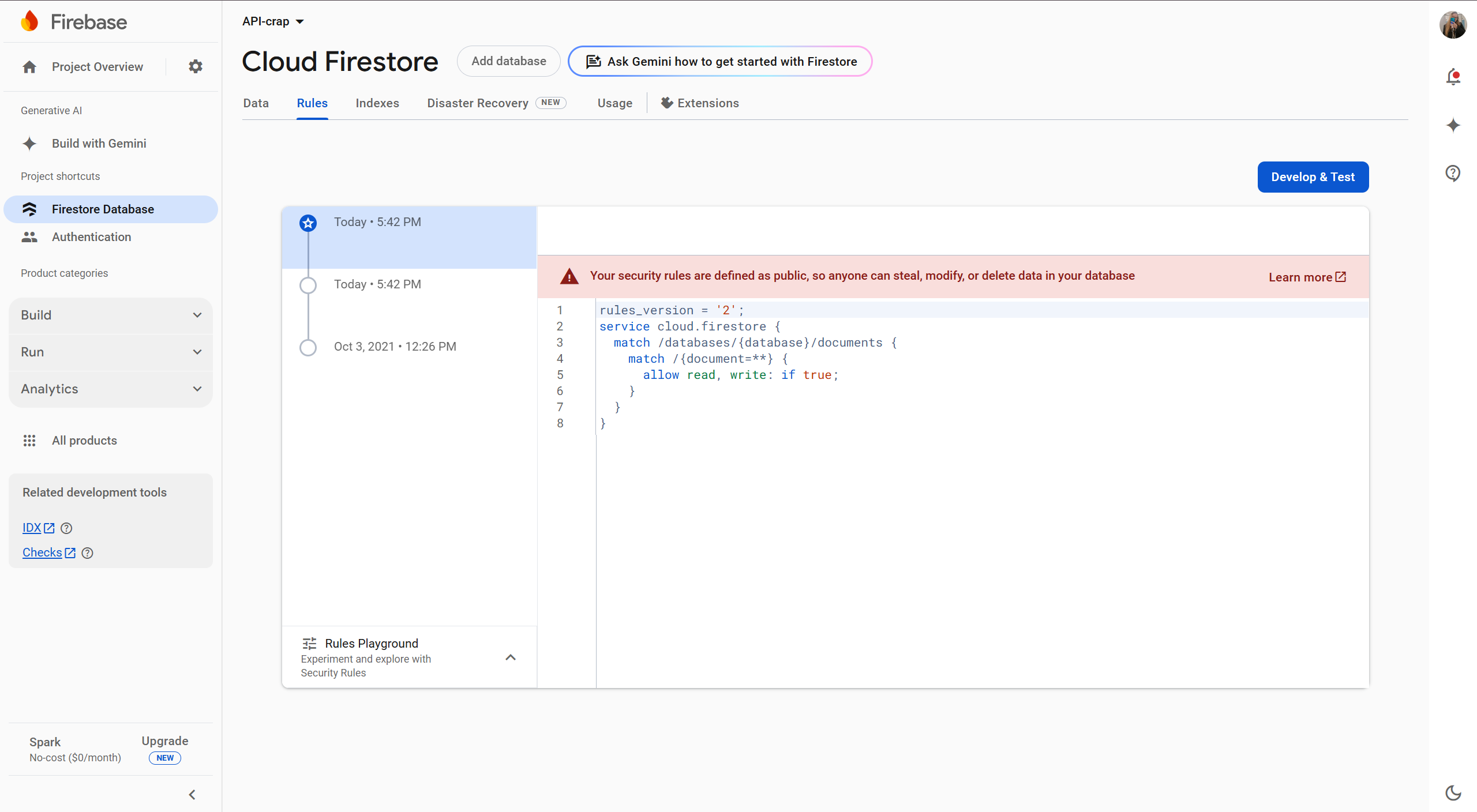
Task: Collapse the sidebar with the chevron
Action: click(x=192, y=795)
